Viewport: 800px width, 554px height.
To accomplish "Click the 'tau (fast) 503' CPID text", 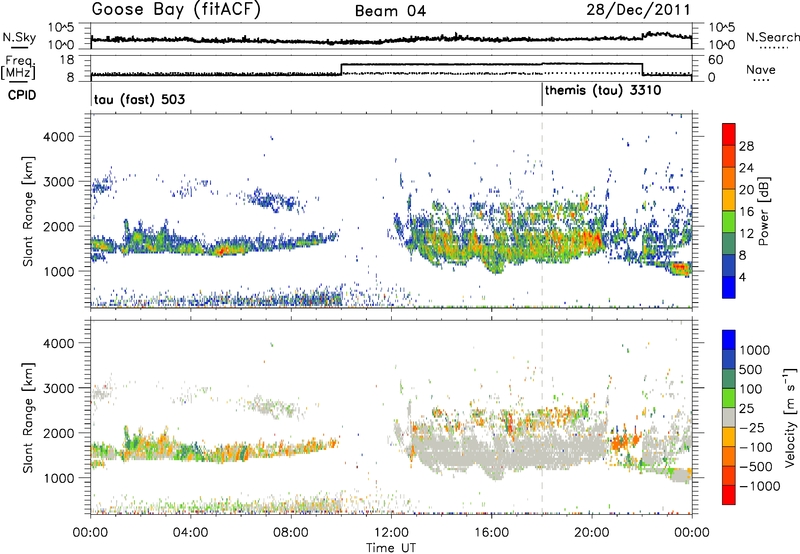I will [x=139, y=99].
